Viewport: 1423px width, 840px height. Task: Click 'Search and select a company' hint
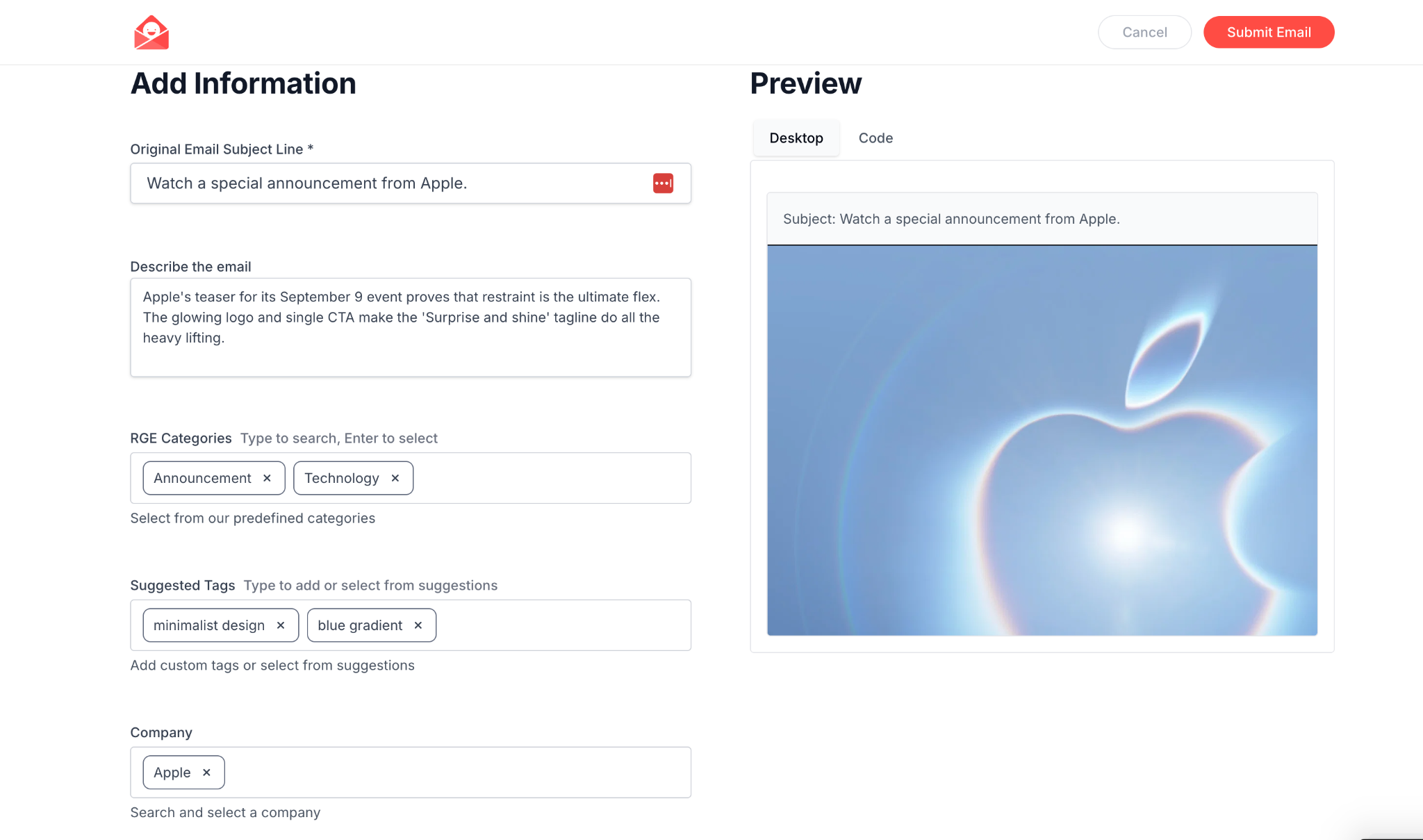point(225,813)
